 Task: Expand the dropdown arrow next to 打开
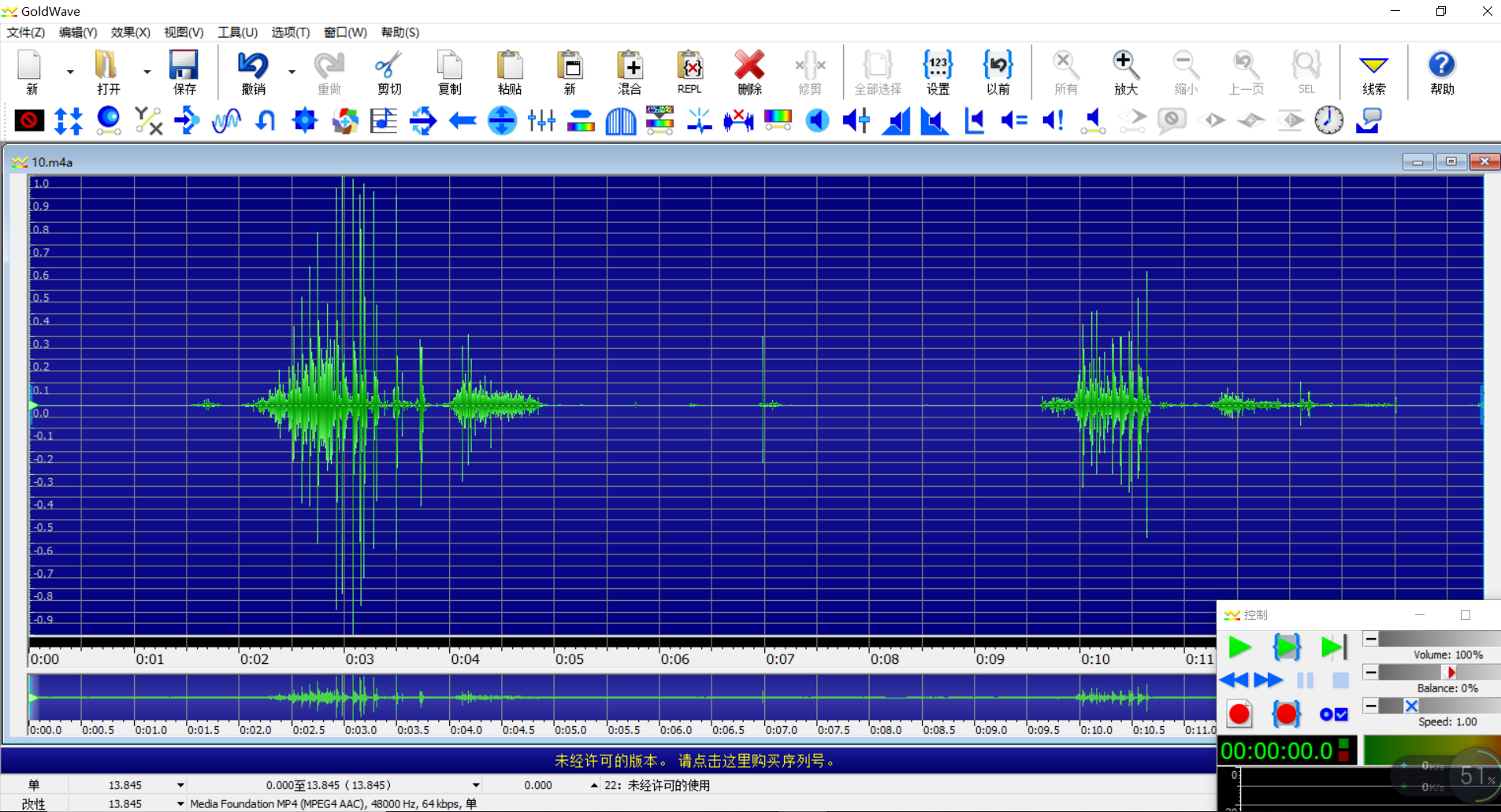click(147, 72)
